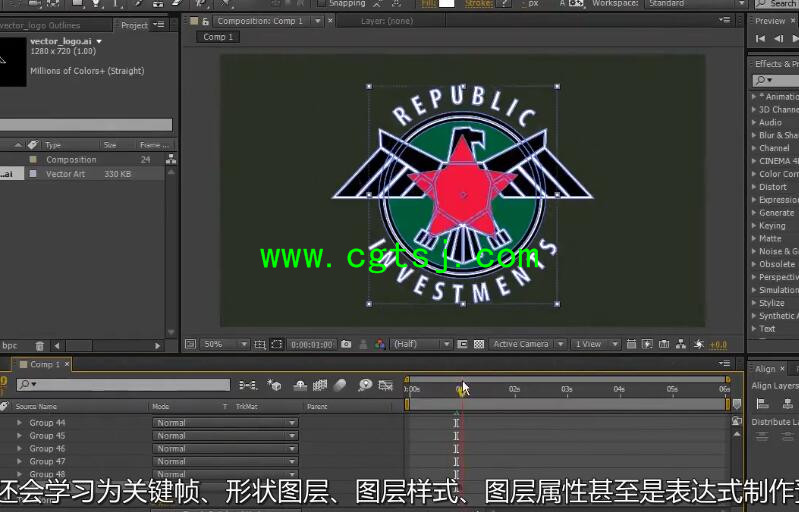Screen dimensions: 799x512
Task: Switch to Layer: (none) tab
Action: (387, 21)
